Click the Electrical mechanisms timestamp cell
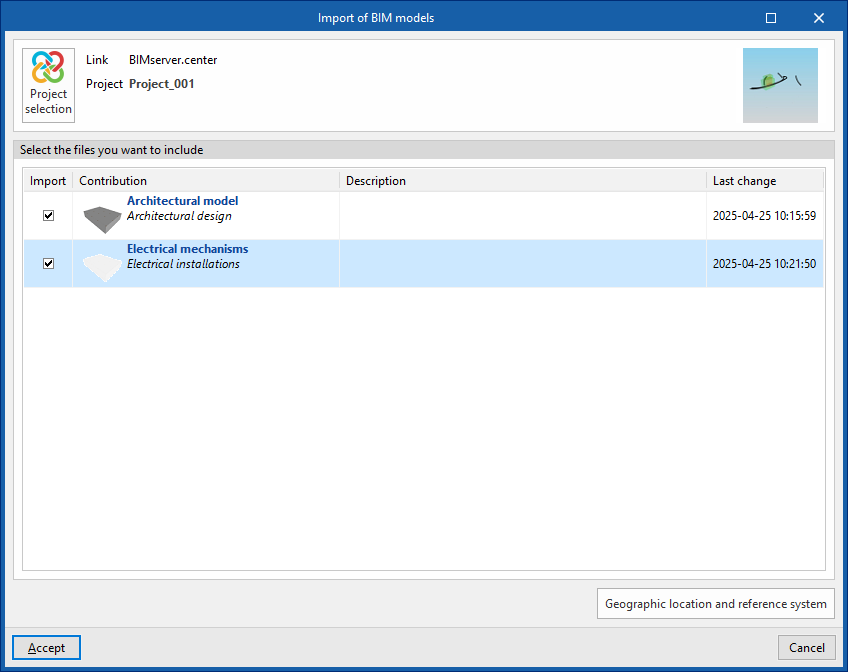 (x=764, y=264)
